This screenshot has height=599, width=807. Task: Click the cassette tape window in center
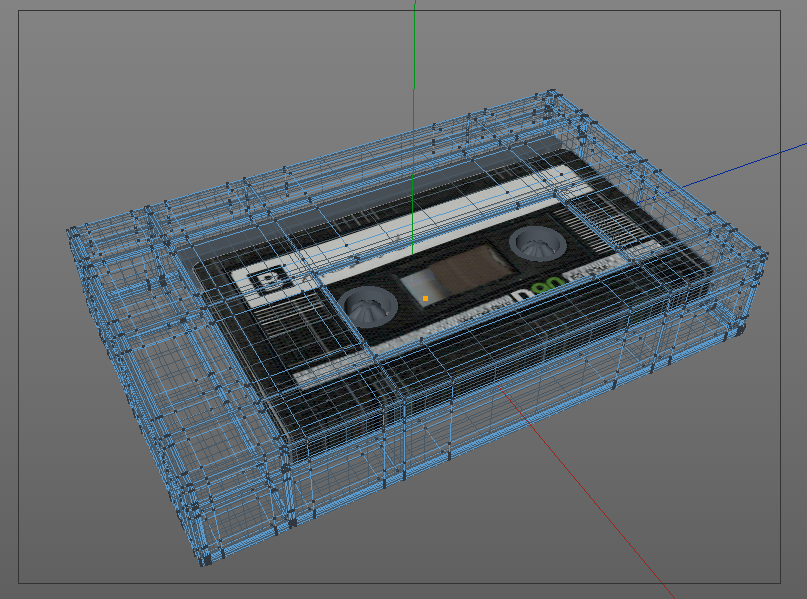[458, 274]
